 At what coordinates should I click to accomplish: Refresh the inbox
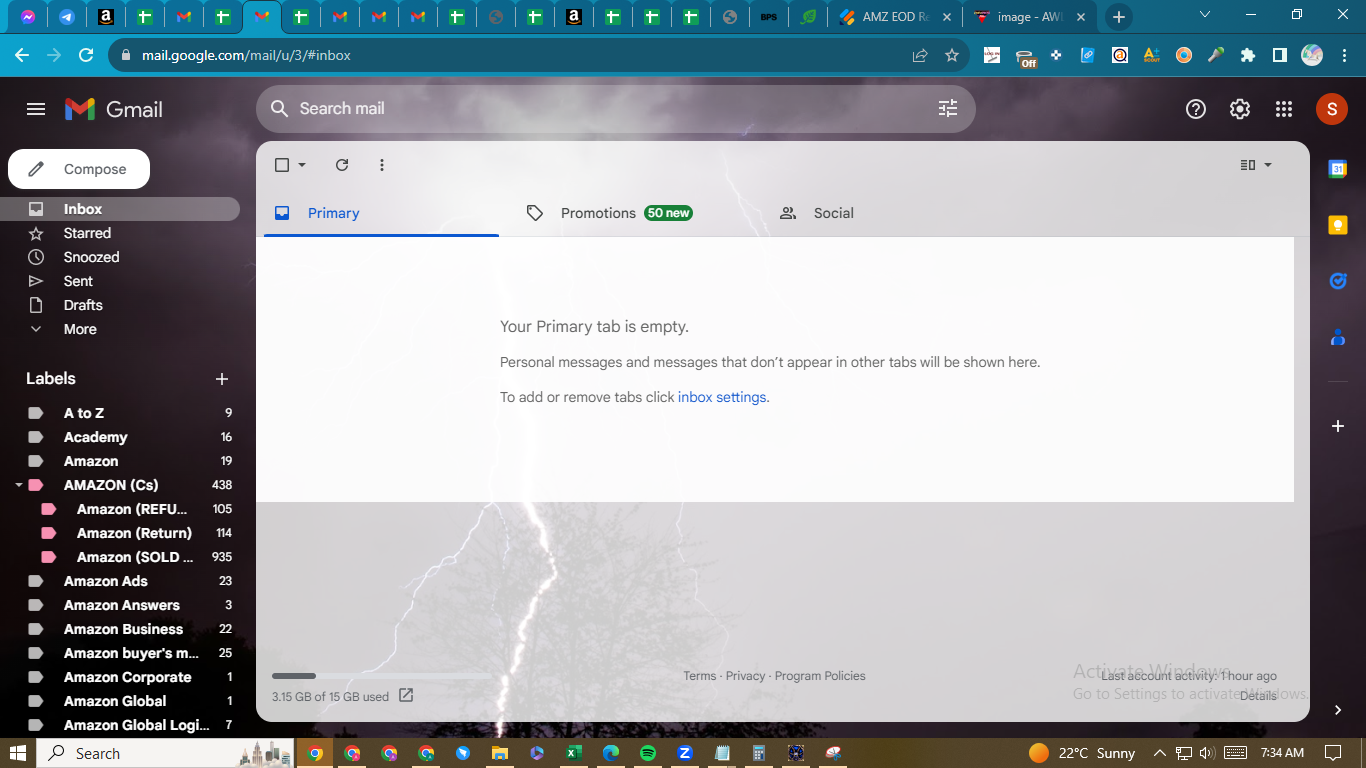342,165
